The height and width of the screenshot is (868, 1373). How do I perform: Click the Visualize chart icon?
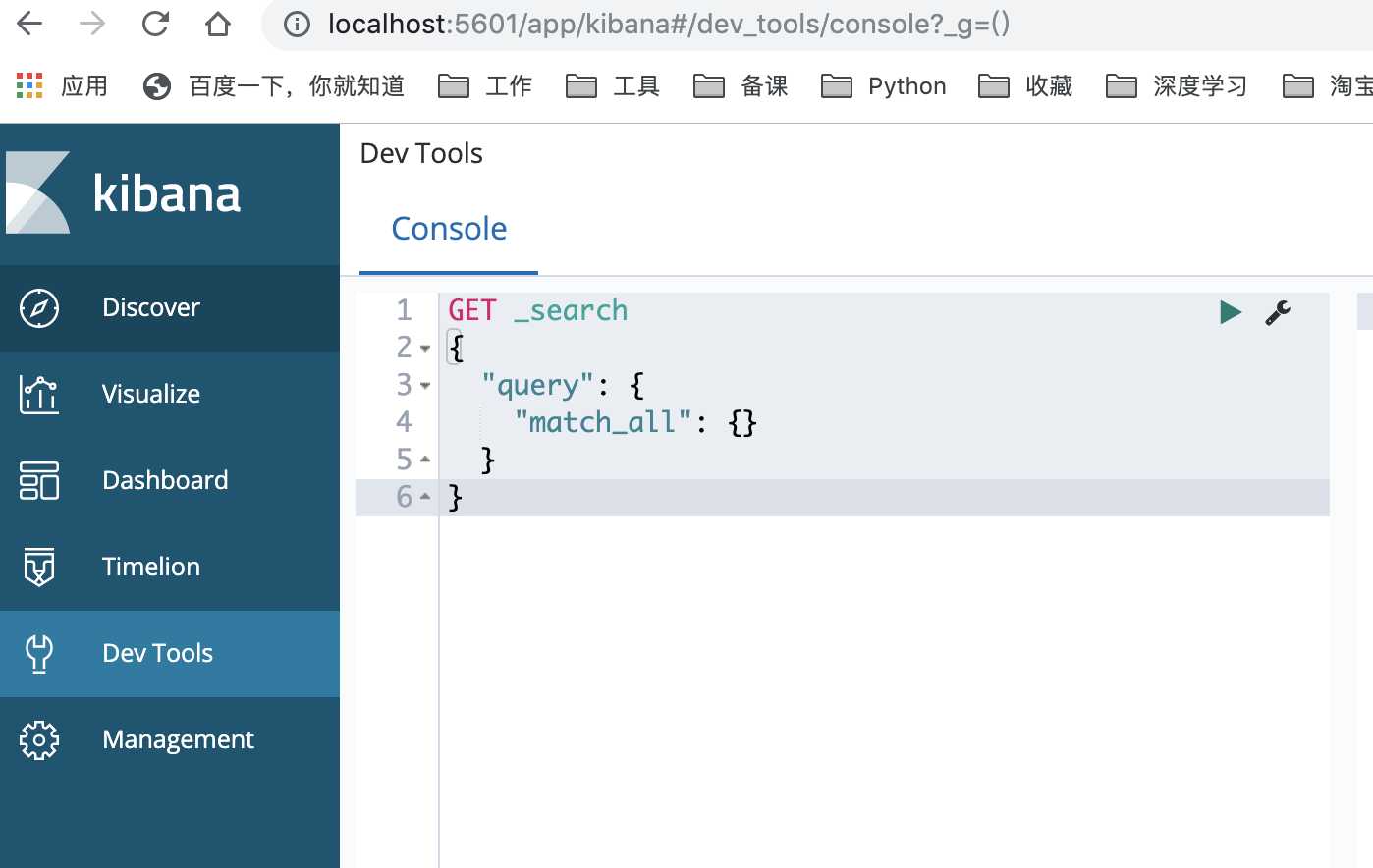pyautogui.click(x=39, y=395)
